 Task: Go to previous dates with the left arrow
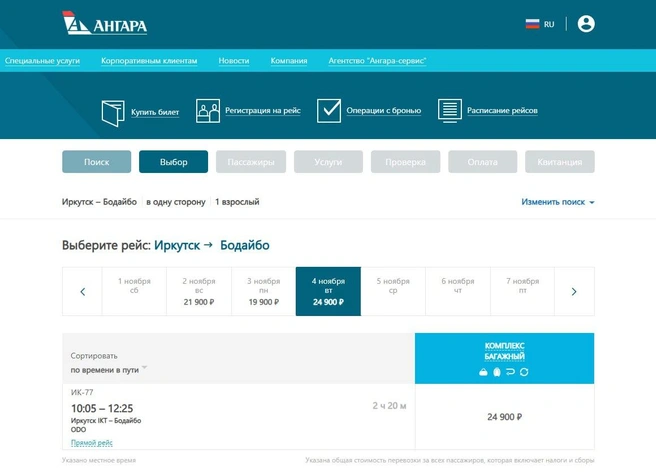coord(82,292)
